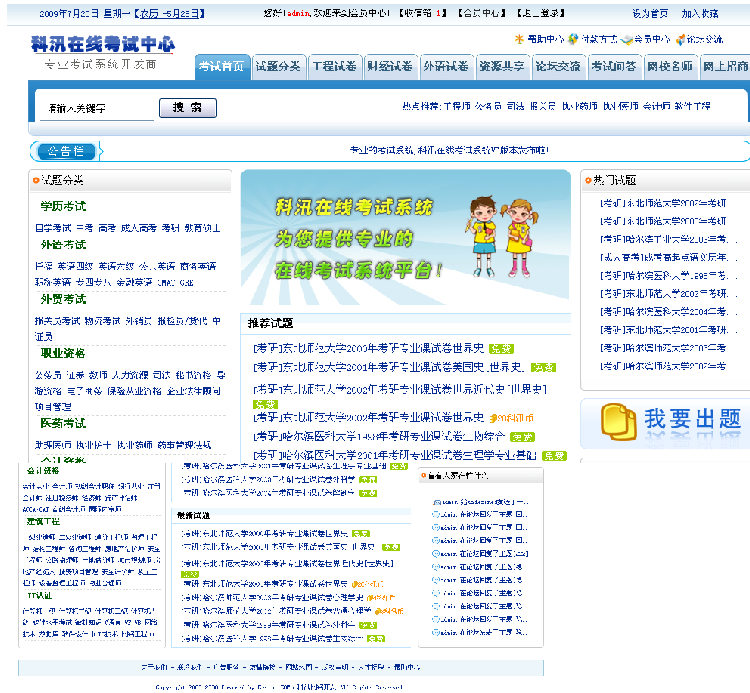Click hot search keyword 工程师
The width and height of the screenshot is (750, 693).
457,106
